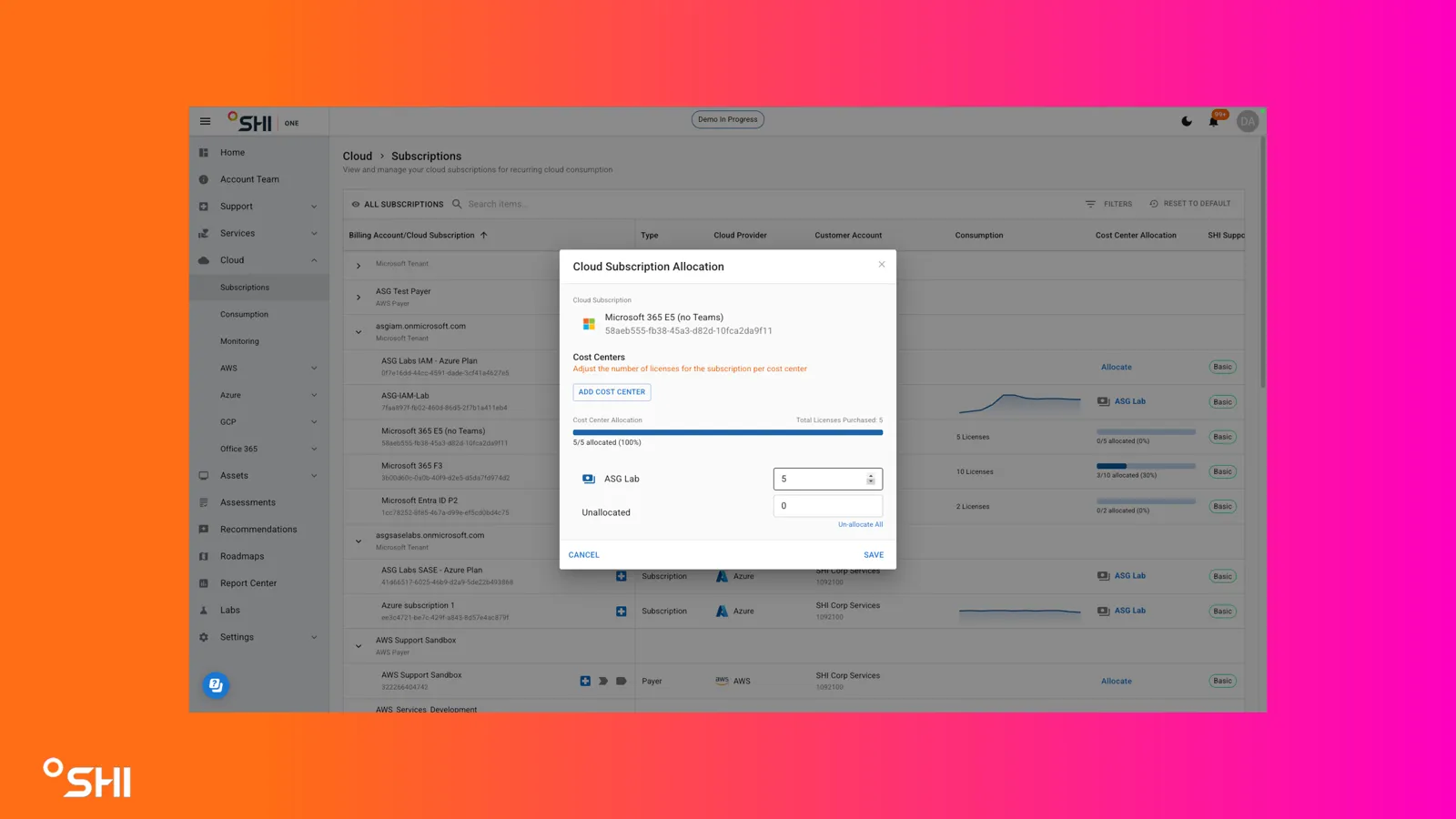Viewport: 1456px width, 819px height.
Task: Click Reset to Default button
Action: (1190, 204)
